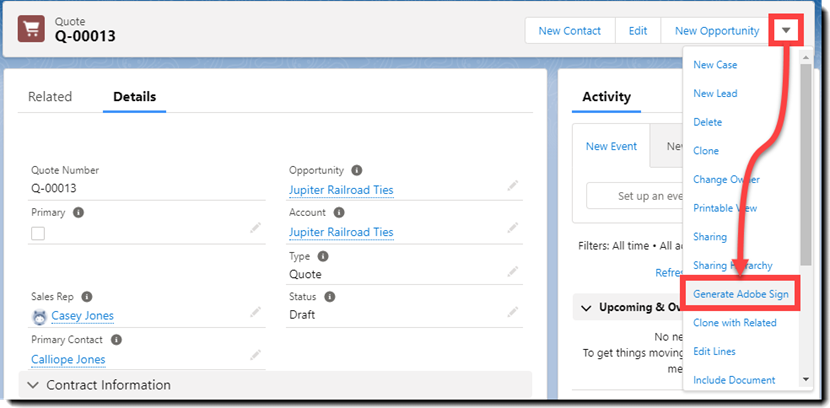Click the New Opportunity button
The image size is (830, 408).
717,31
